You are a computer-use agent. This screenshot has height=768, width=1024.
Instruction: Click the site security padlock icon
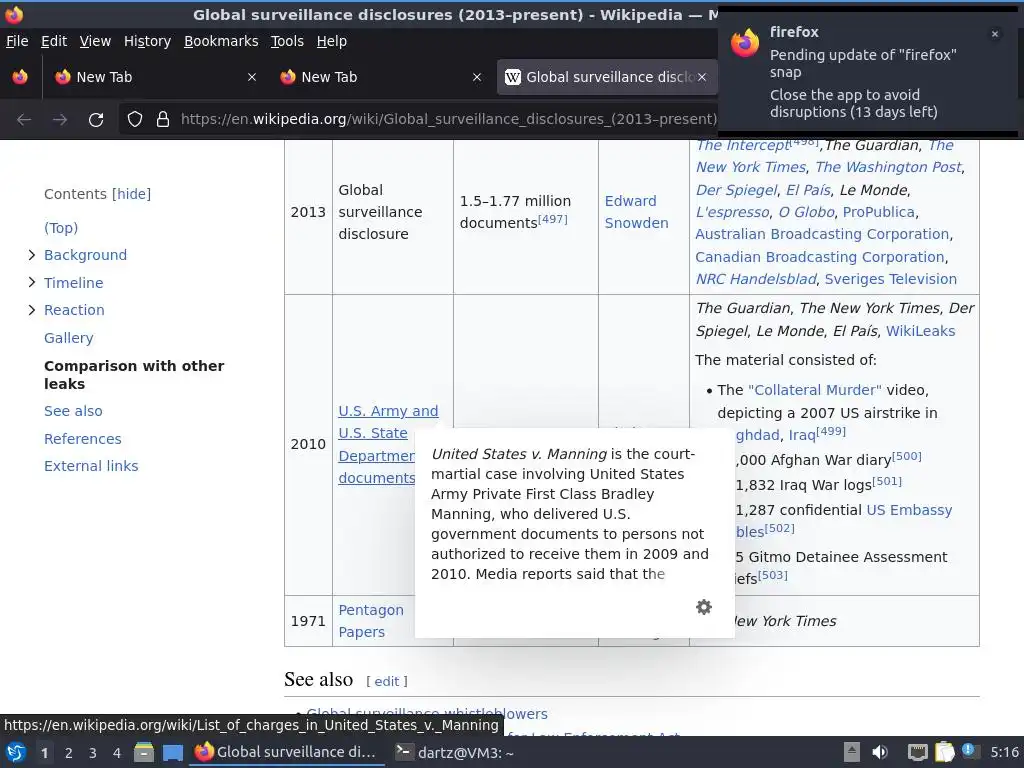click(163, 120)
